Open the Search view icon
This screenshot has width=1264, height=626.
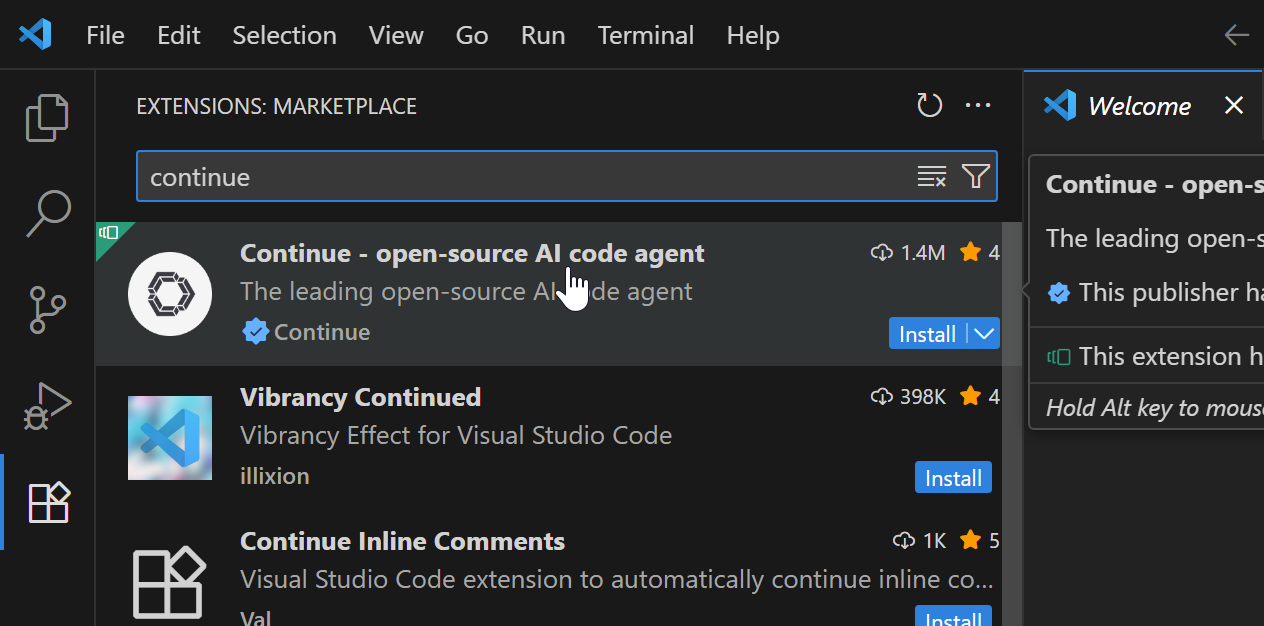click(x=47, y=213)
